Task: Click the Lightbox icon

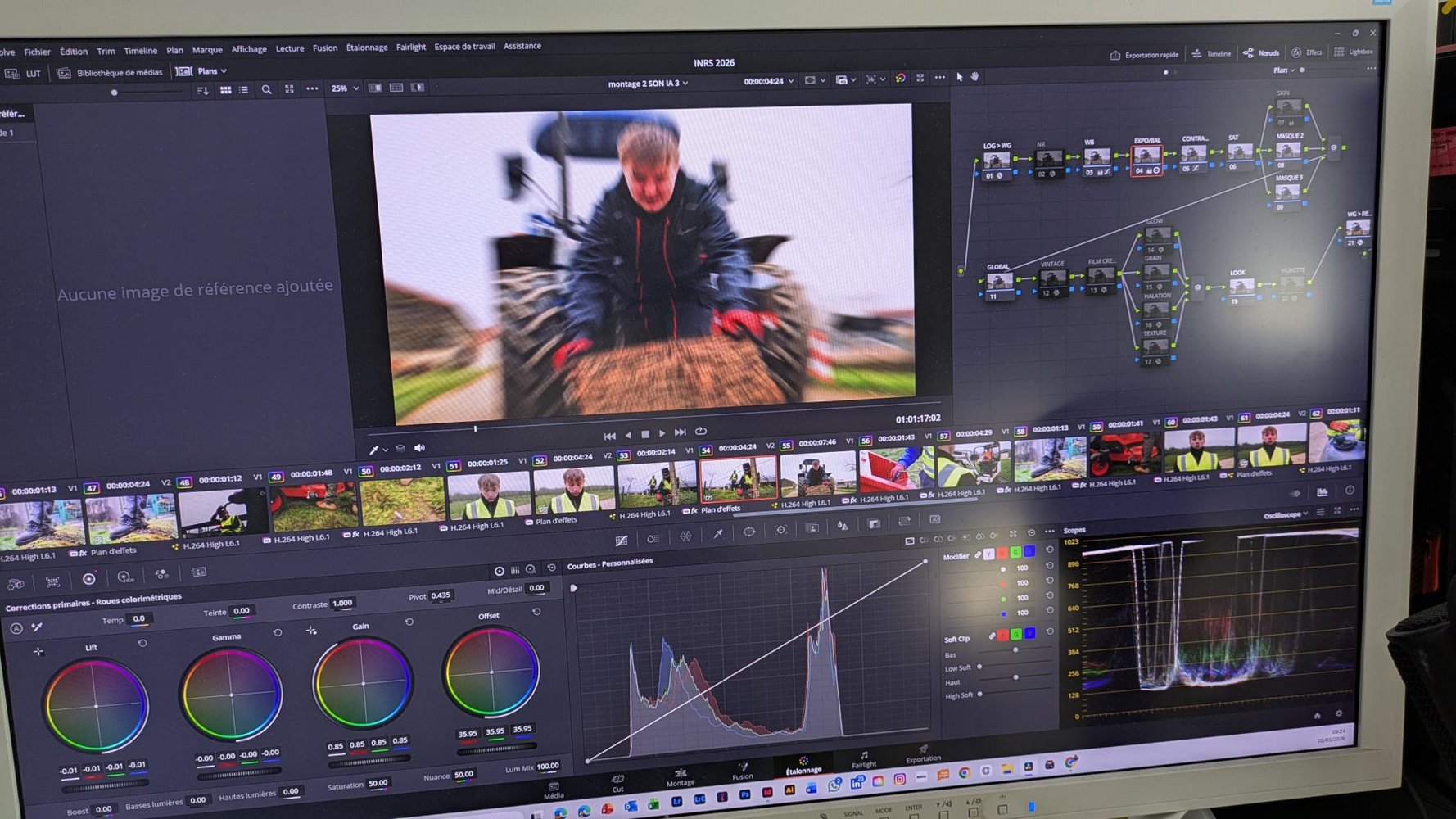Action: pyautogui.click(x=1339, y=52)
